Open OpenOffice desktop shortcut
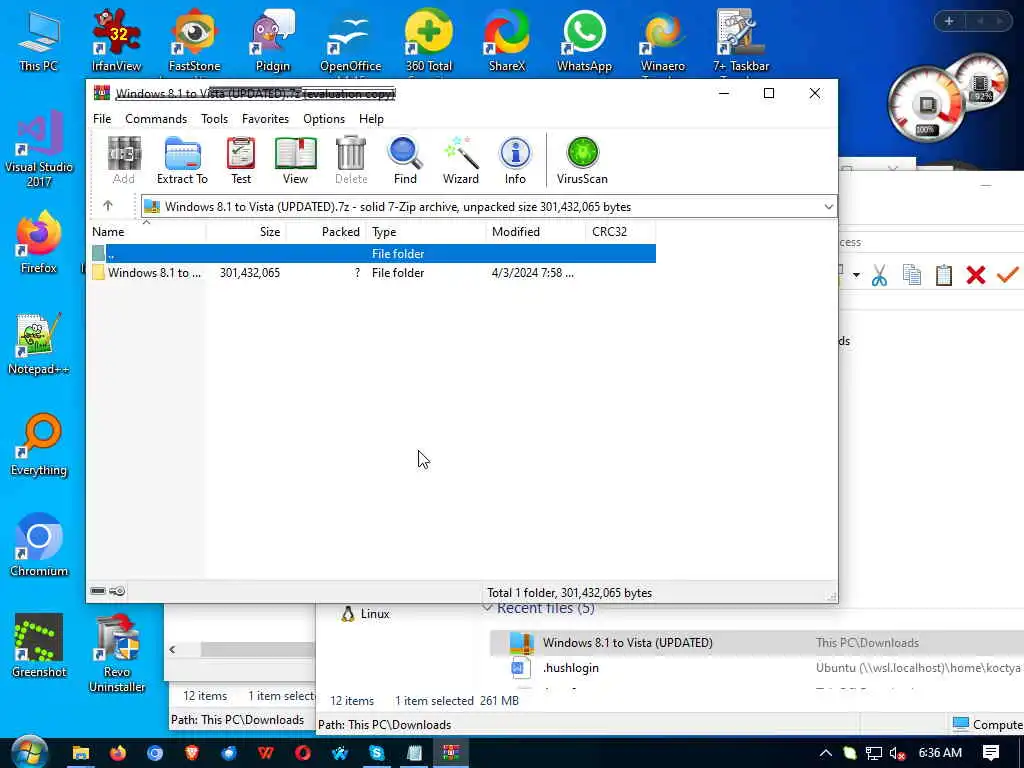Viewport: 1024px width, 768px height. point(350,41)
